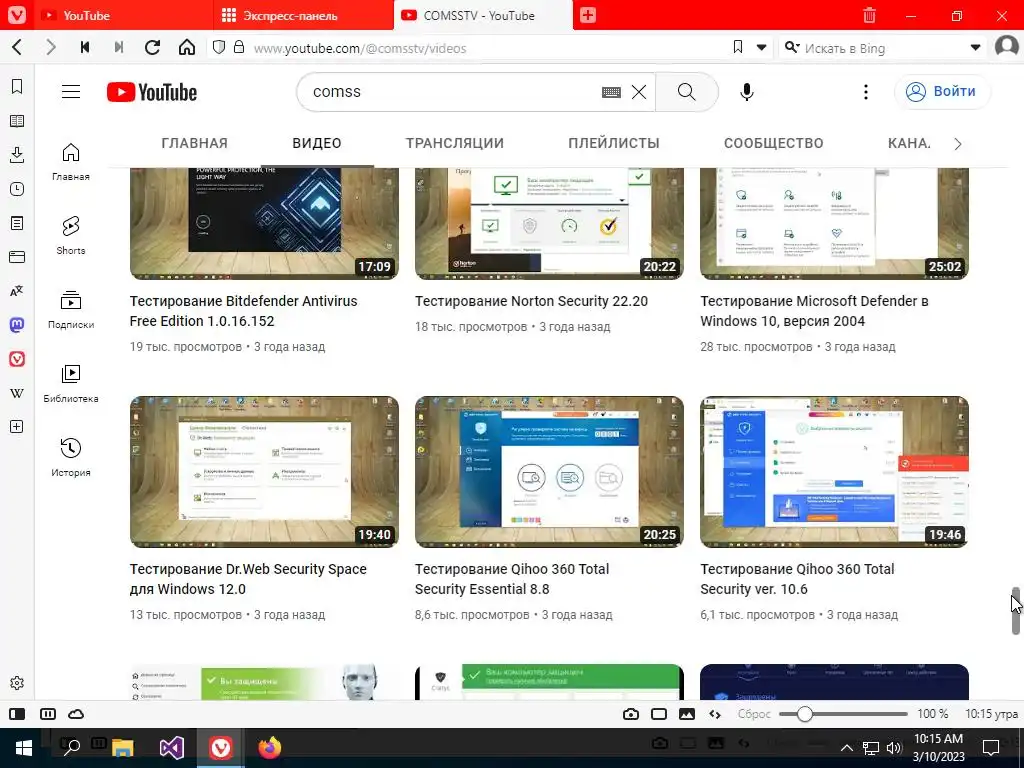Open the Bookmarks panel
1024x768 pixels.
click(17, 86)
